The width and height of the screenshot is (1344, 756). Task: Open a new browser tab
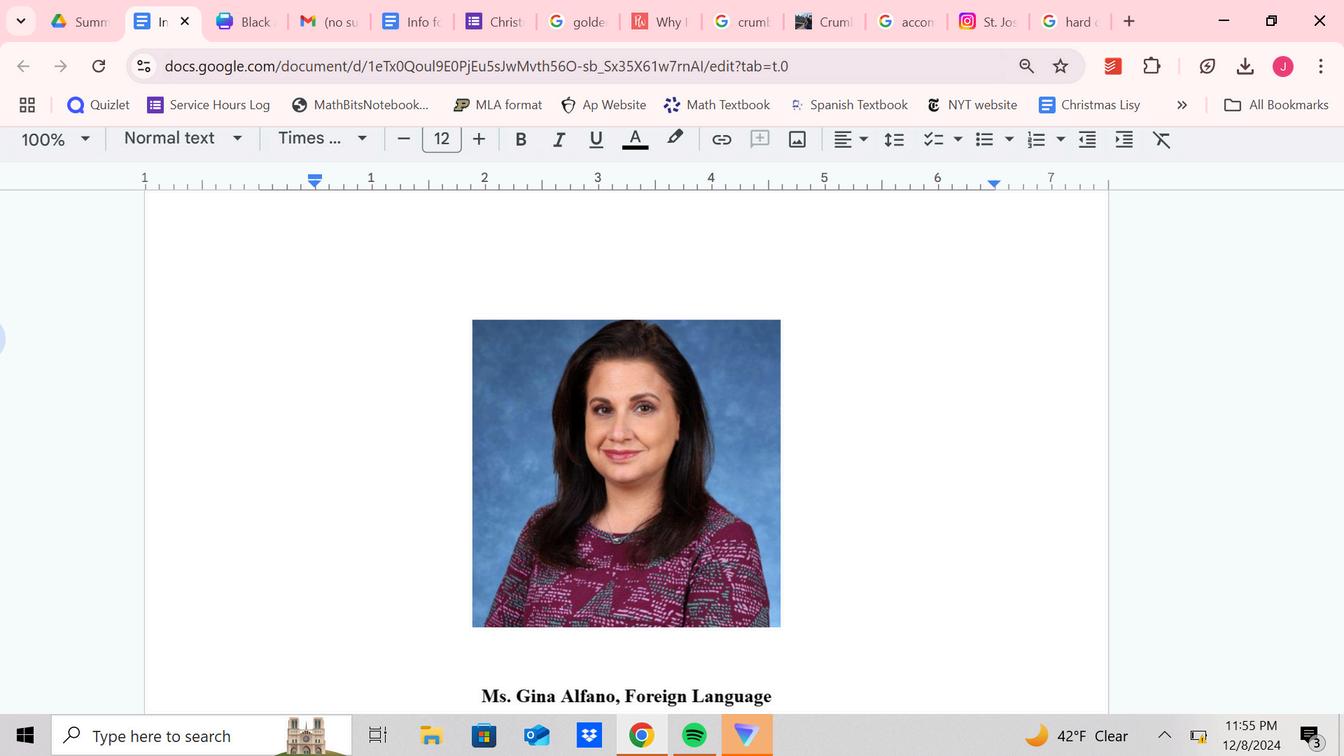coord(1129,21)
